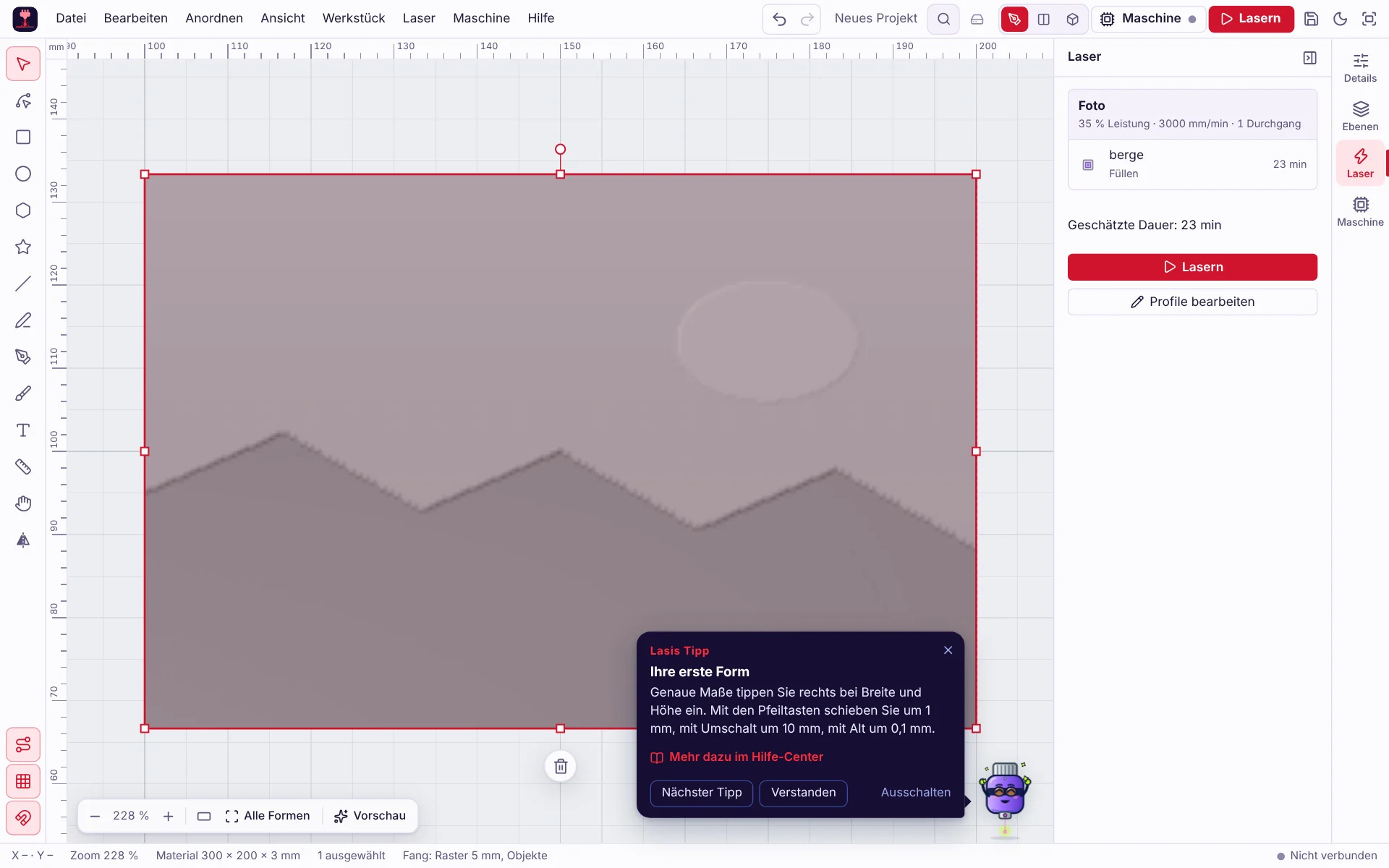Toggle split view mode icon
The height and width of the screenshot is (868, 1389).
(1043, 19)
